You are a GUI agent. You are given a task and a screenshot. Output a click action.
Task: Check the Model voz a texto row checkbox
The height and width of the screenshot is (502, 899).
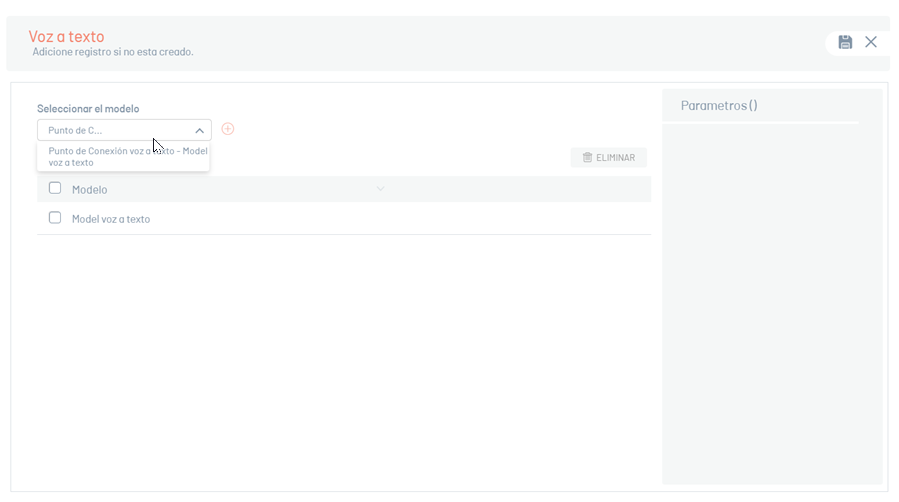coord(55,218)
